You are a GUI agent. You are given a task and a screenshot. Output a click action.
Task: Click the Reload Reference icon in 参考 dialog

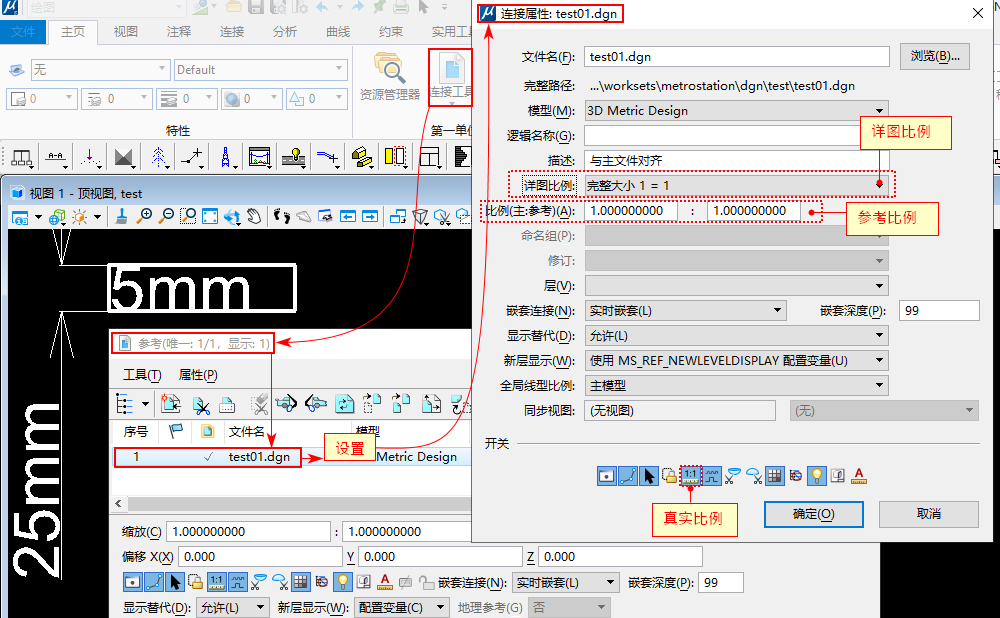point(344,404)
